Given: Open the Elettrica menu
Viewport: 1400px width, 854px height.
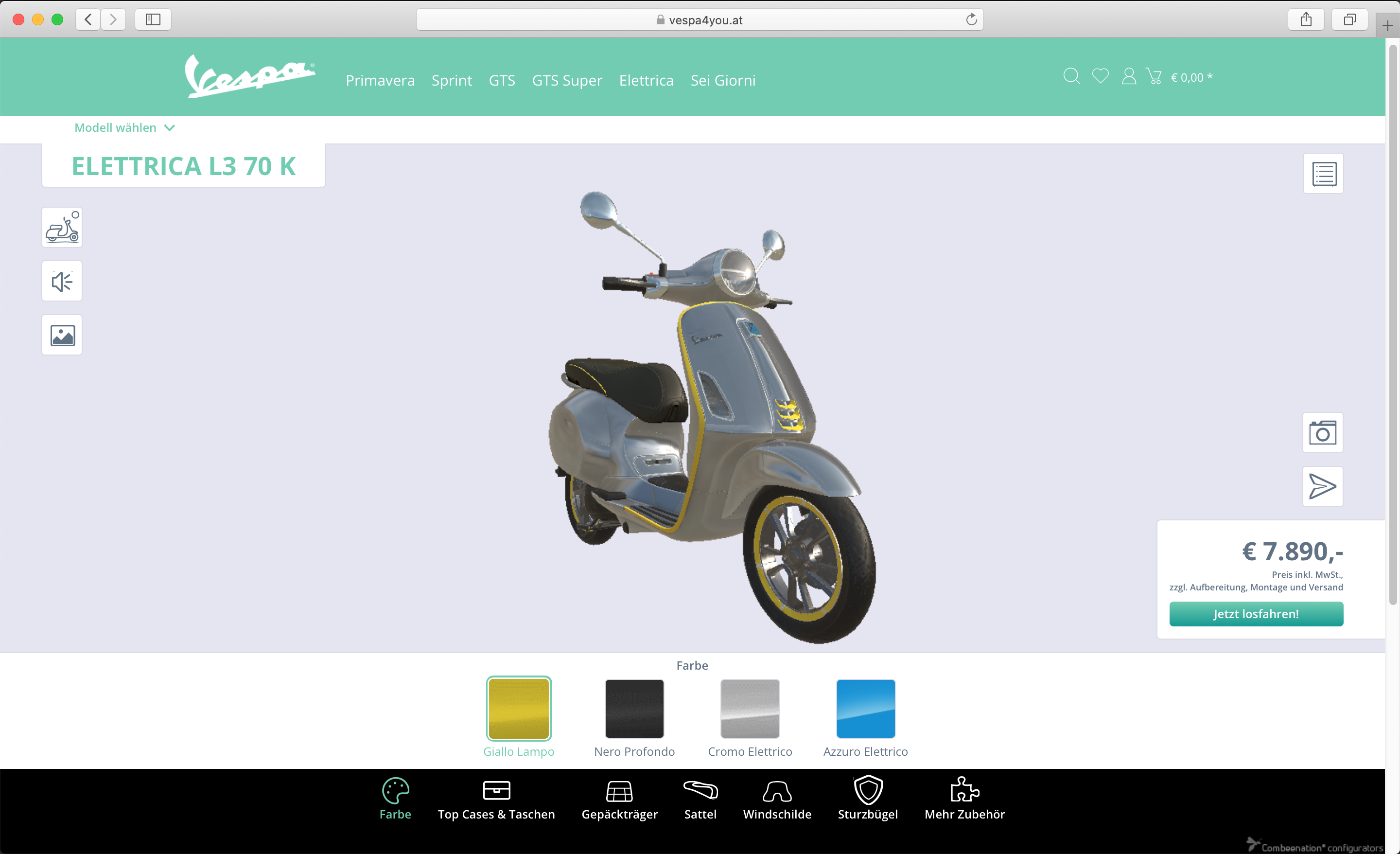Looking at the screenshot, I should pos(646,80).
